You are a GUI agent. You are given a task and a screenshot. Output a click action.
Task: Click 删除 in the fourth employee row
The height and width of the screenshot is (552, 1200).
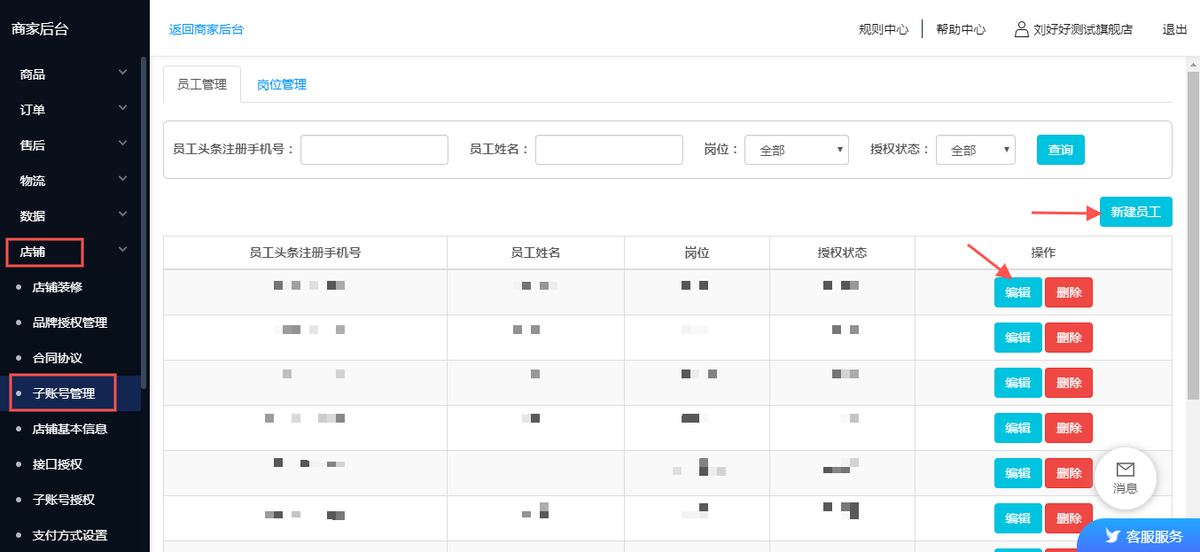[x=1069, y=428]
